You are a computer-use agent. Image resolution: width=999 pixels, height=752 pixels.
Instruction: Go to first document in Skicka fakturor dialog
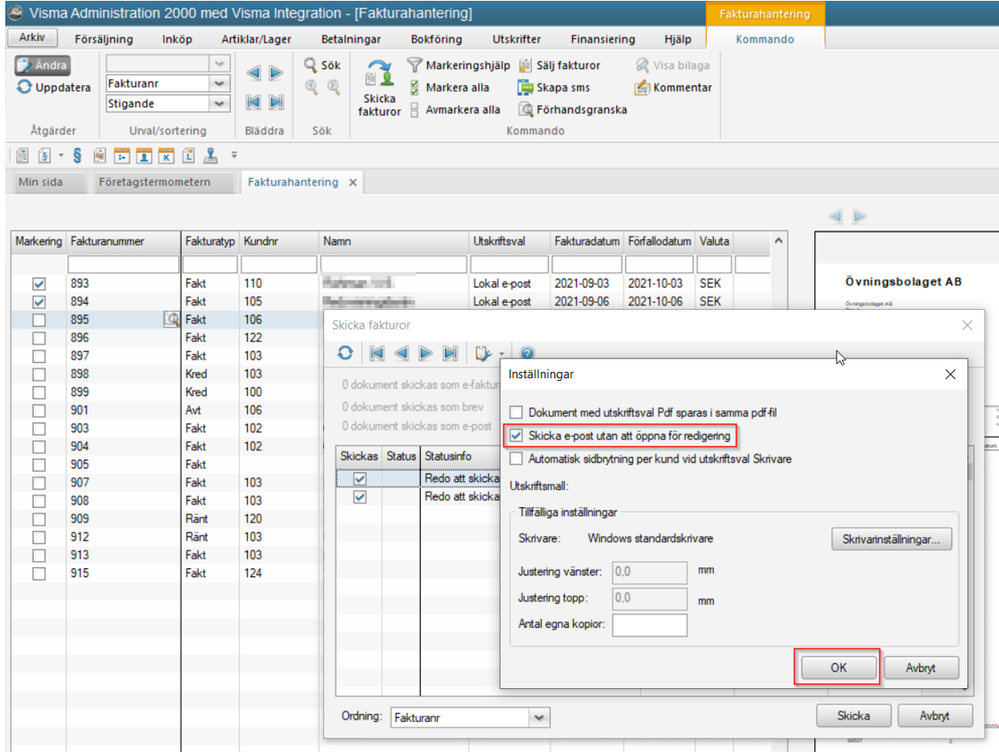point(377,353)
